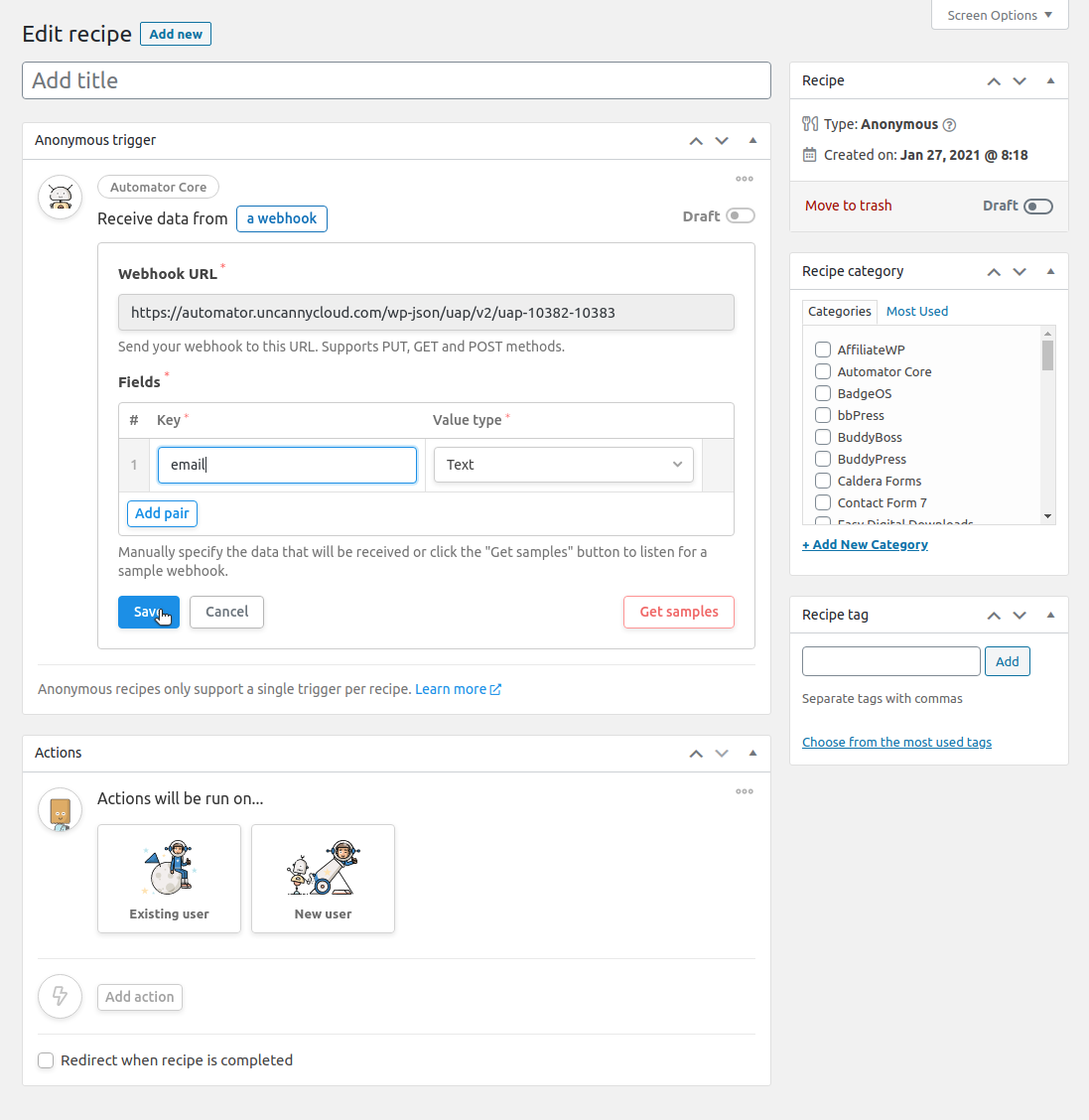1089x1120 pixels.
Task: Click the Actions user avatar icon
Action: (60, 810)
